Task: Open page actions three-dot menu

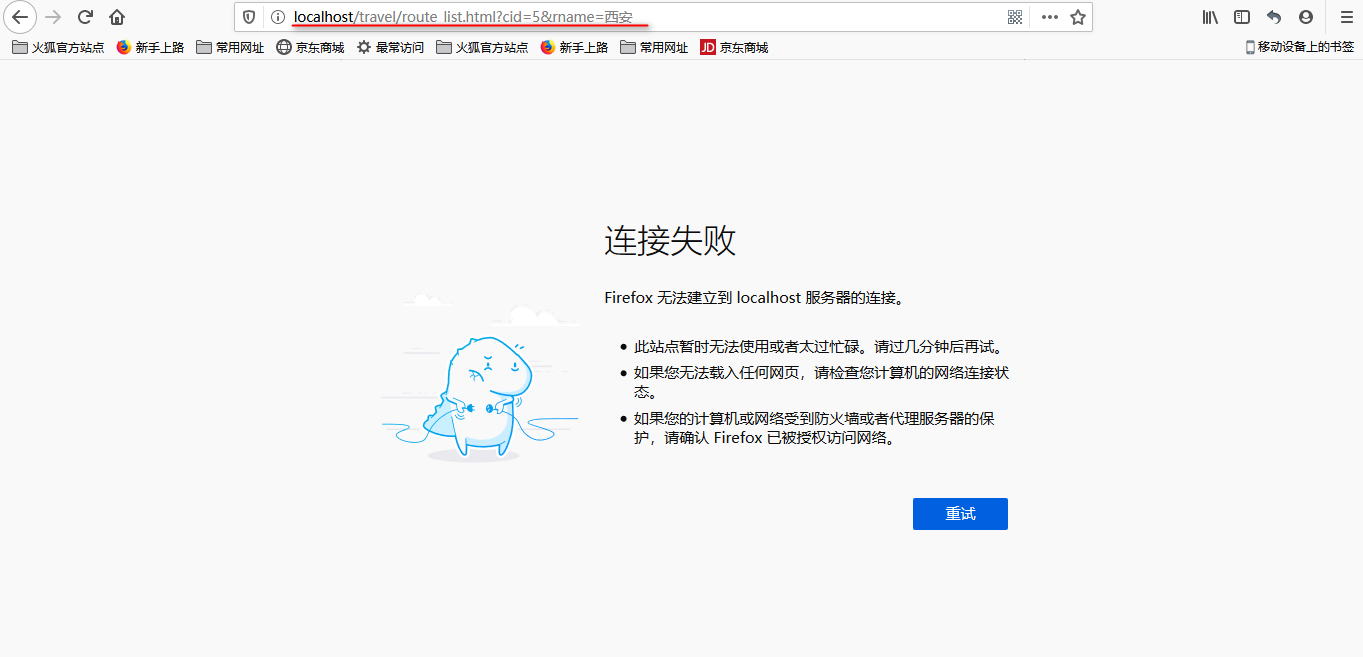Action: [1049, 17]
